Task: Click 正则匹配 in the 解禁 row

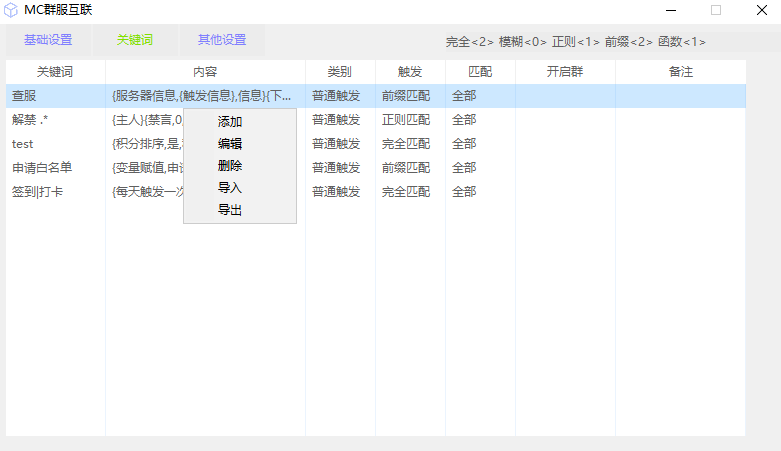Action: point(406,120)
